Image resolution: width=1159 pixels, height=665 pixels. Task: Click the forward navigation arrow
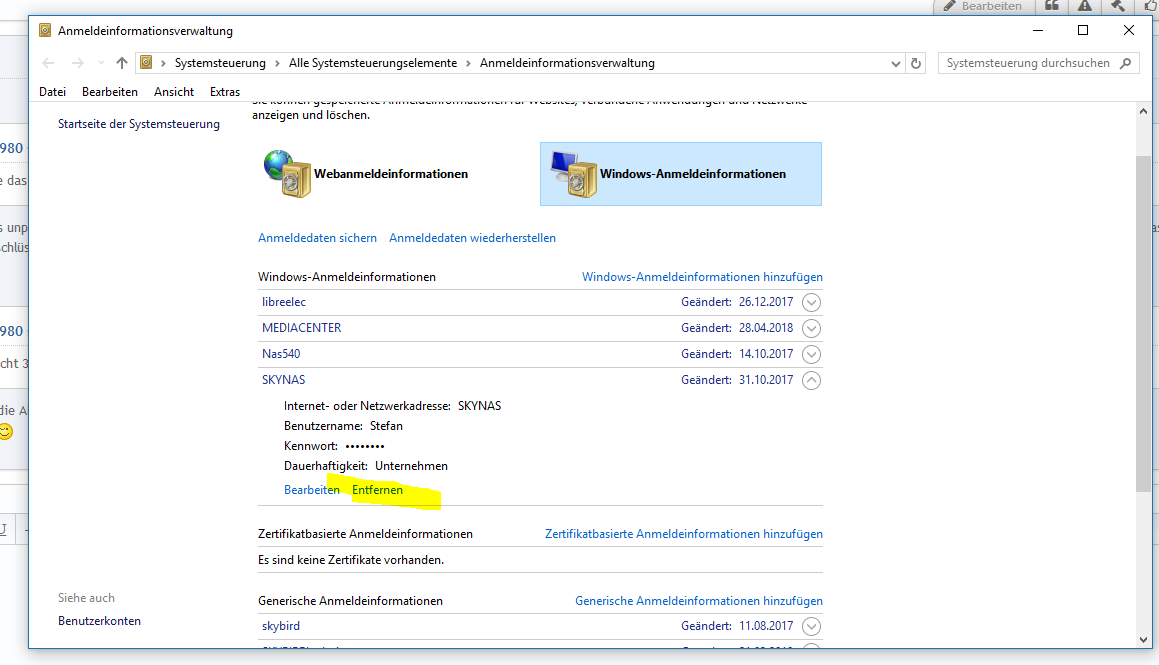(78, 64)
